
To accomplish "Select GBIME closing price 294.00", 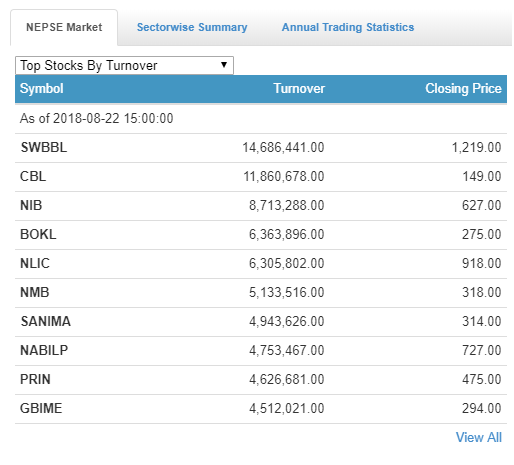I will coord(482,408).
